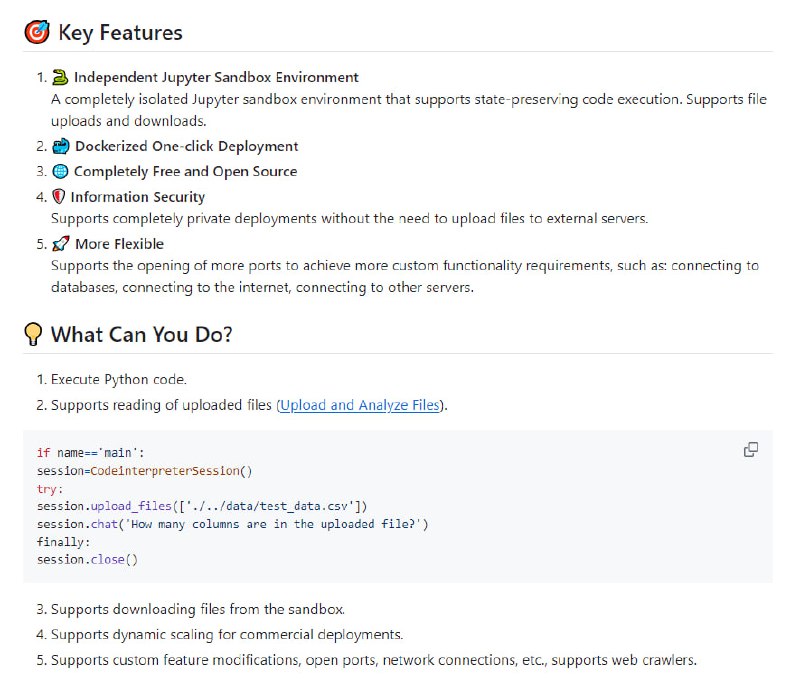Click the globe icon before Completely Free
This screenshot has height=691, width=800.
pyautogui.click(x=60, y=171)
